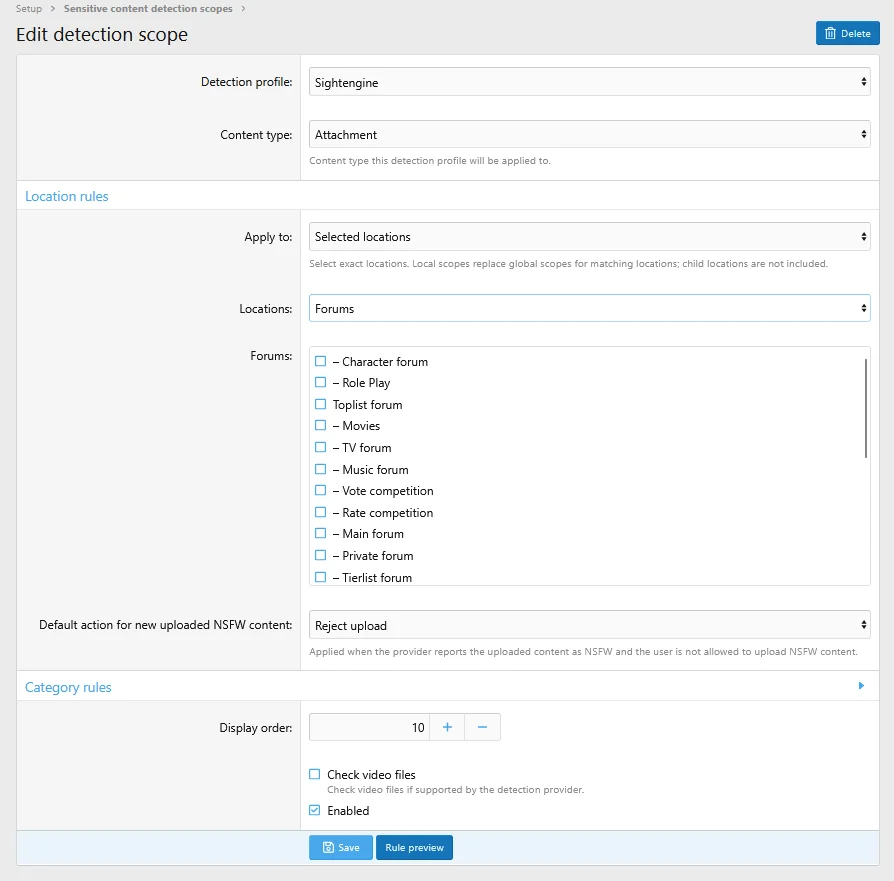Go to Setup breadcrumb link
This screenshot has height=881, width=894.
[x=29, y=9]
